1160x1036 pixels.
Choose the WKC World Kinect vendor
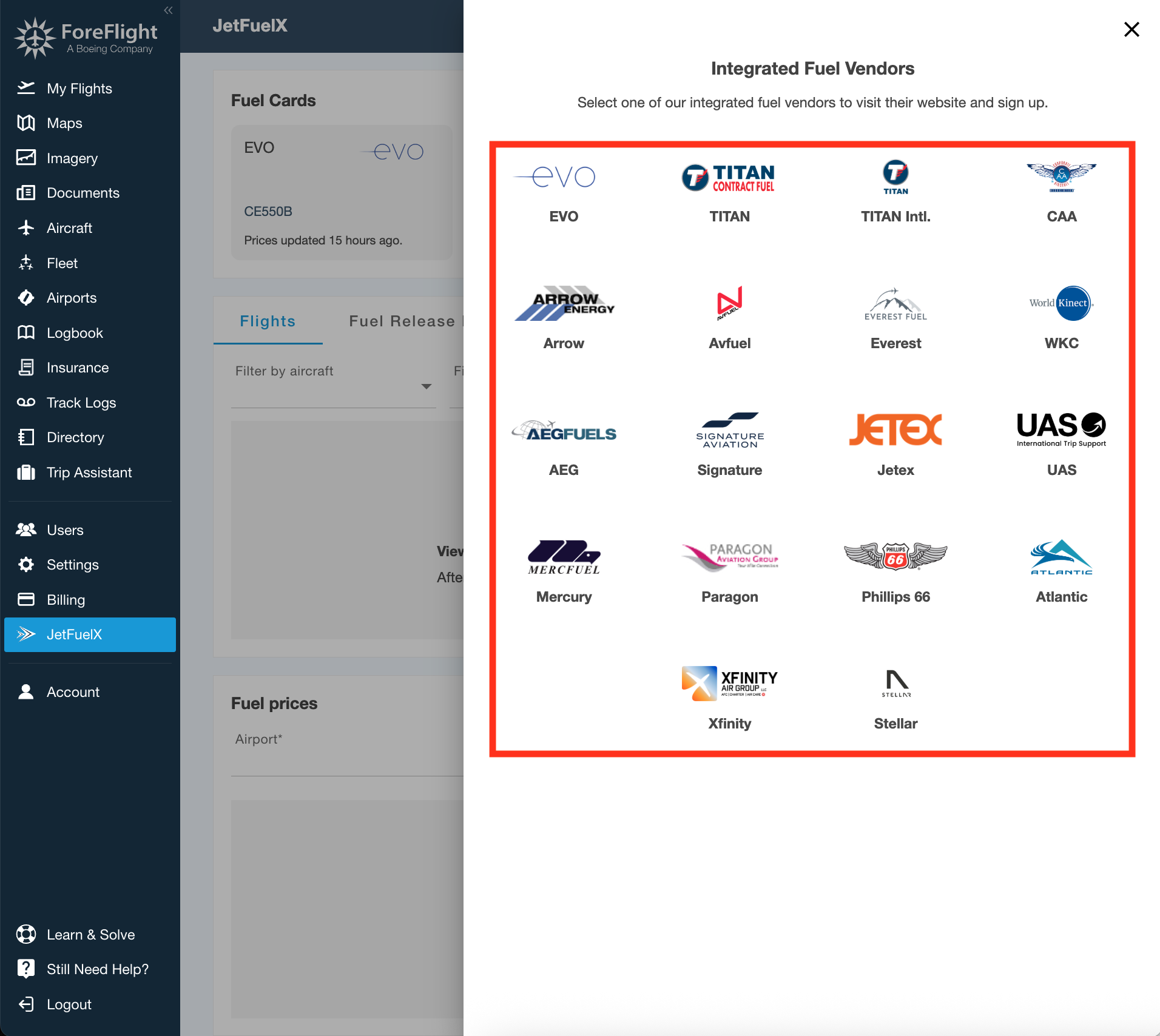click(x=1061, y=320)
